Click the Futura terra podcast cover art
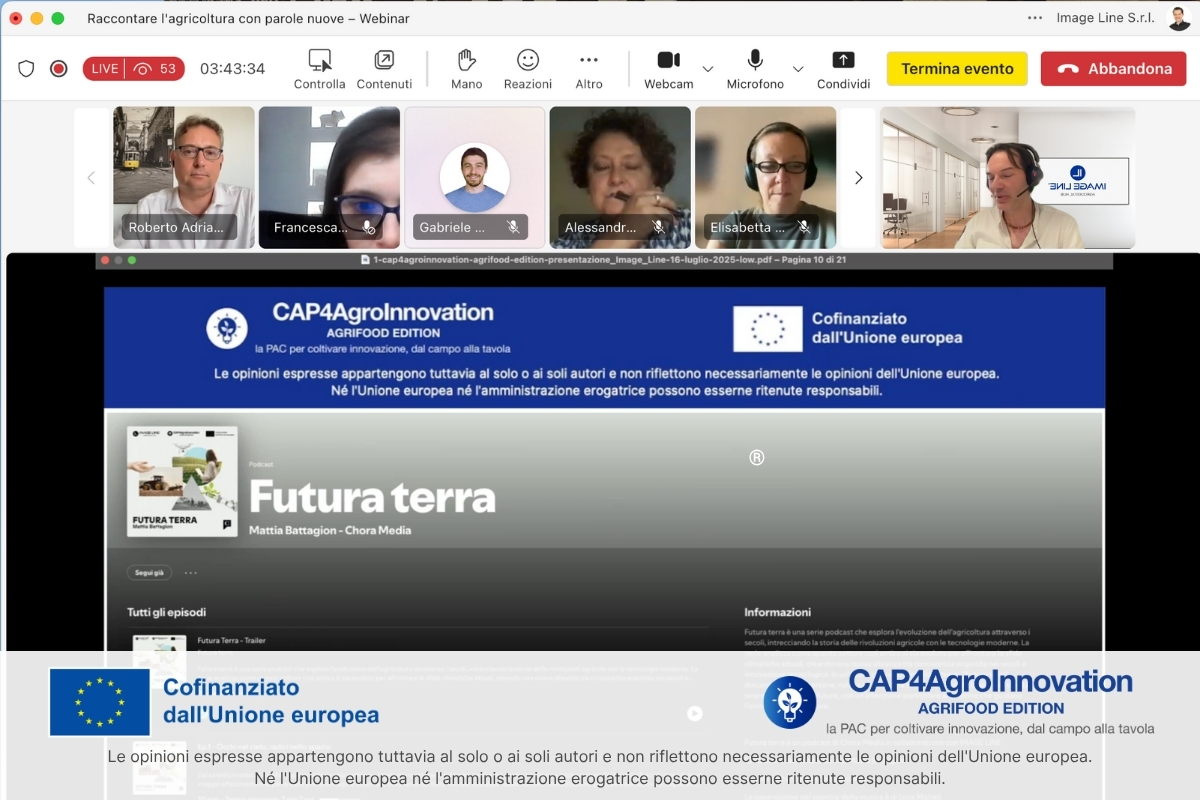The image size is (1200, 800). [x=182, y=482]
